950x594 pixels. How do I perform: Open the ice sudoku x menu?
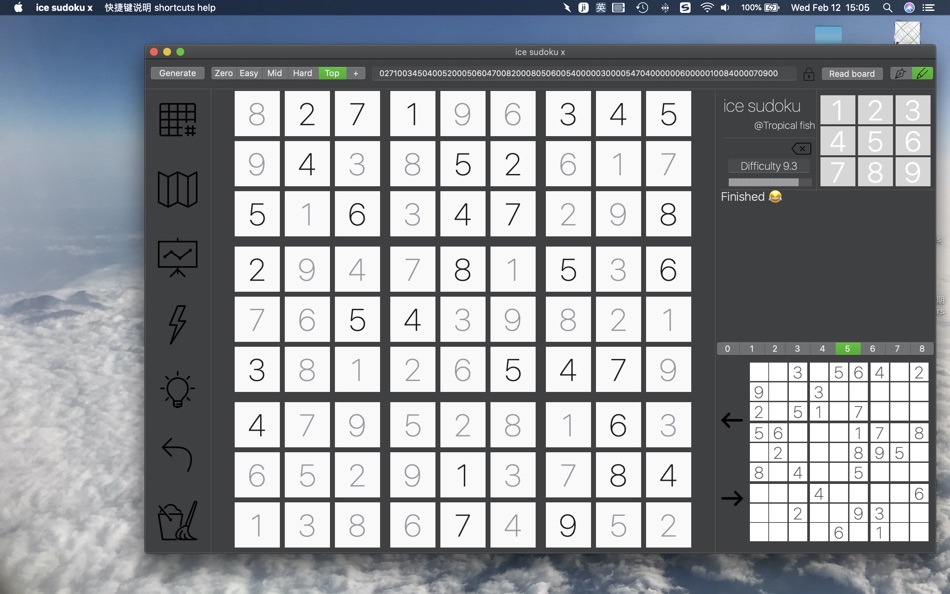click(x=64, y=7)
